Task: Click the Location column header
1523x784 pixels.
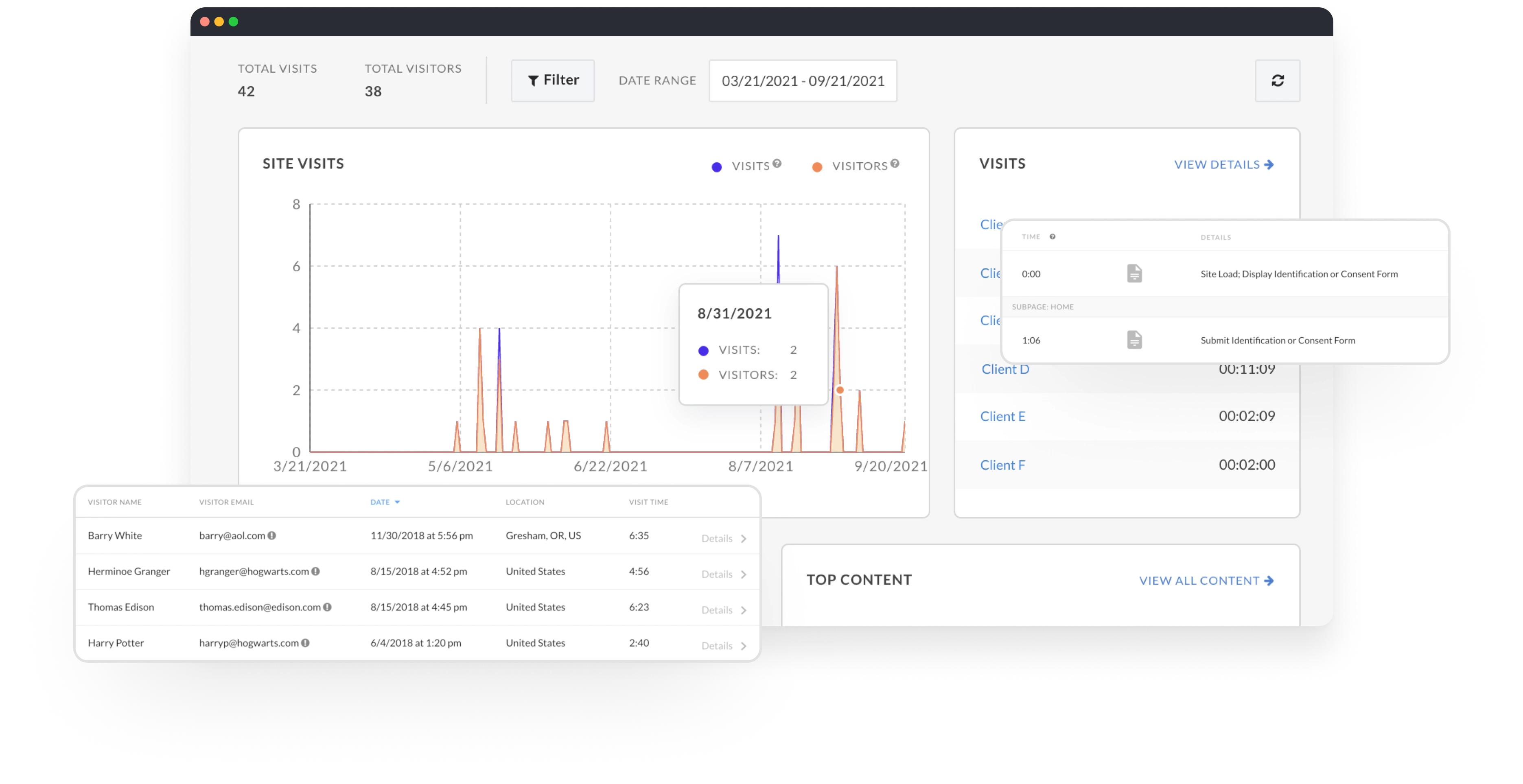Action: pos(525,502)
